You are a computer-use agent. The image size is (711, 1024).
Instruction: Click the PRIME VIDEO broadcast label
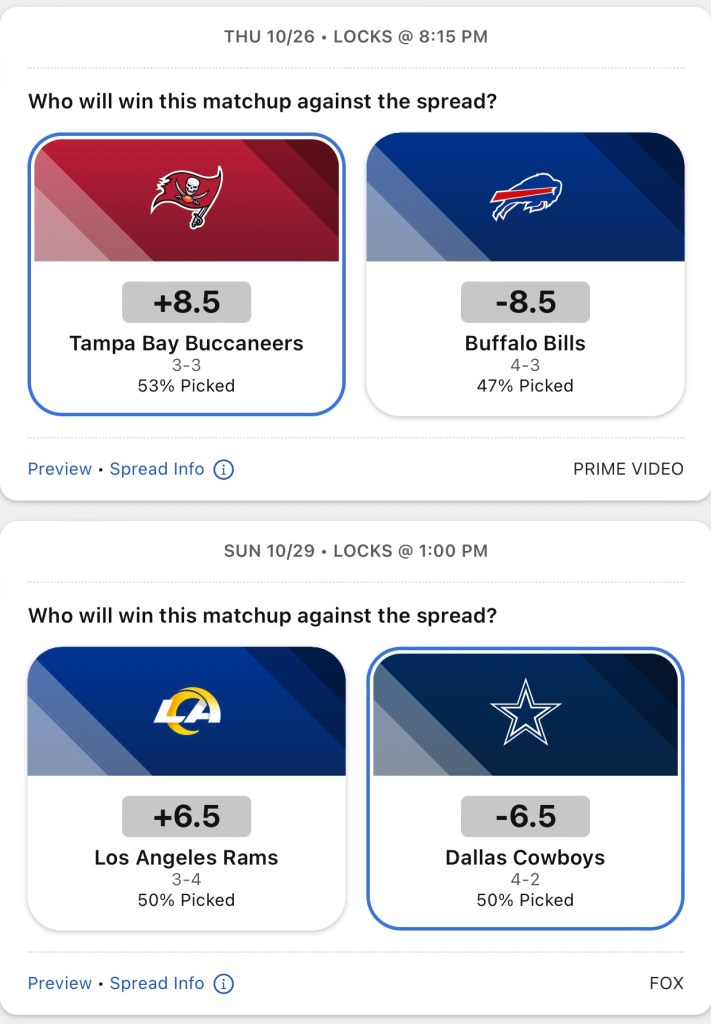tap(628, 469)
